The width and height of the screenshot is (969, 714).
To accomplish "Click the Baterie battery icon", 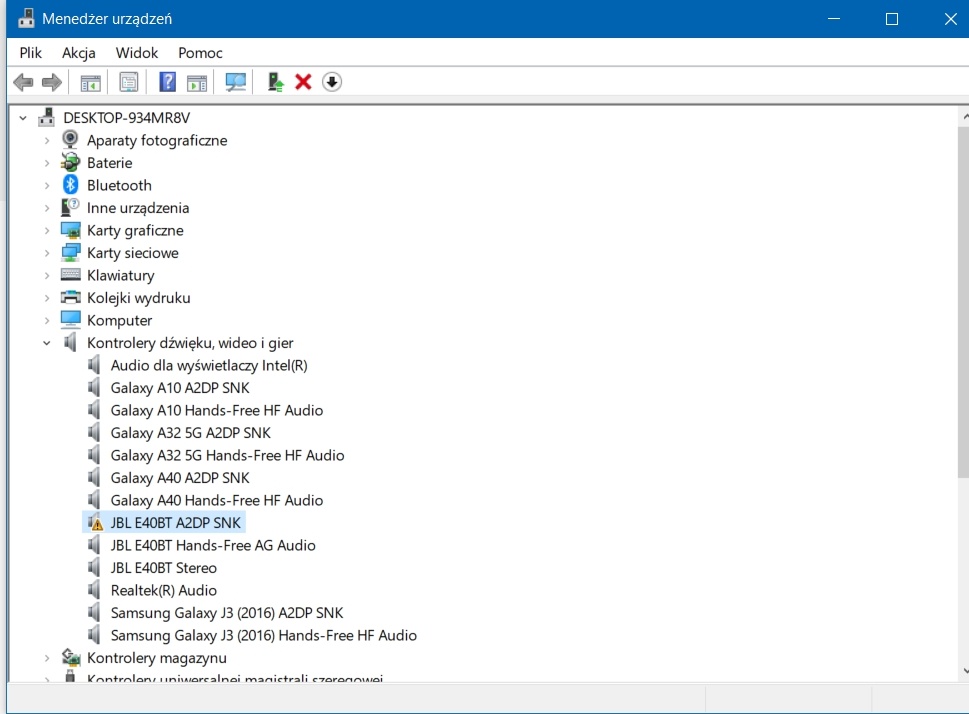I will (70, 163).
